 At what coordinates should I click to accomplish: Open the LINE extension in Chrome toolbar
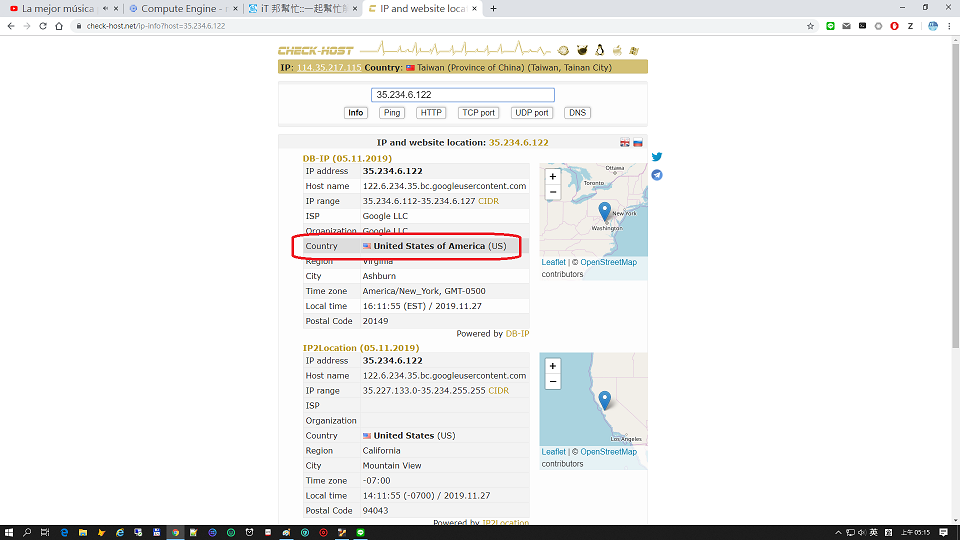pos(830,26)
